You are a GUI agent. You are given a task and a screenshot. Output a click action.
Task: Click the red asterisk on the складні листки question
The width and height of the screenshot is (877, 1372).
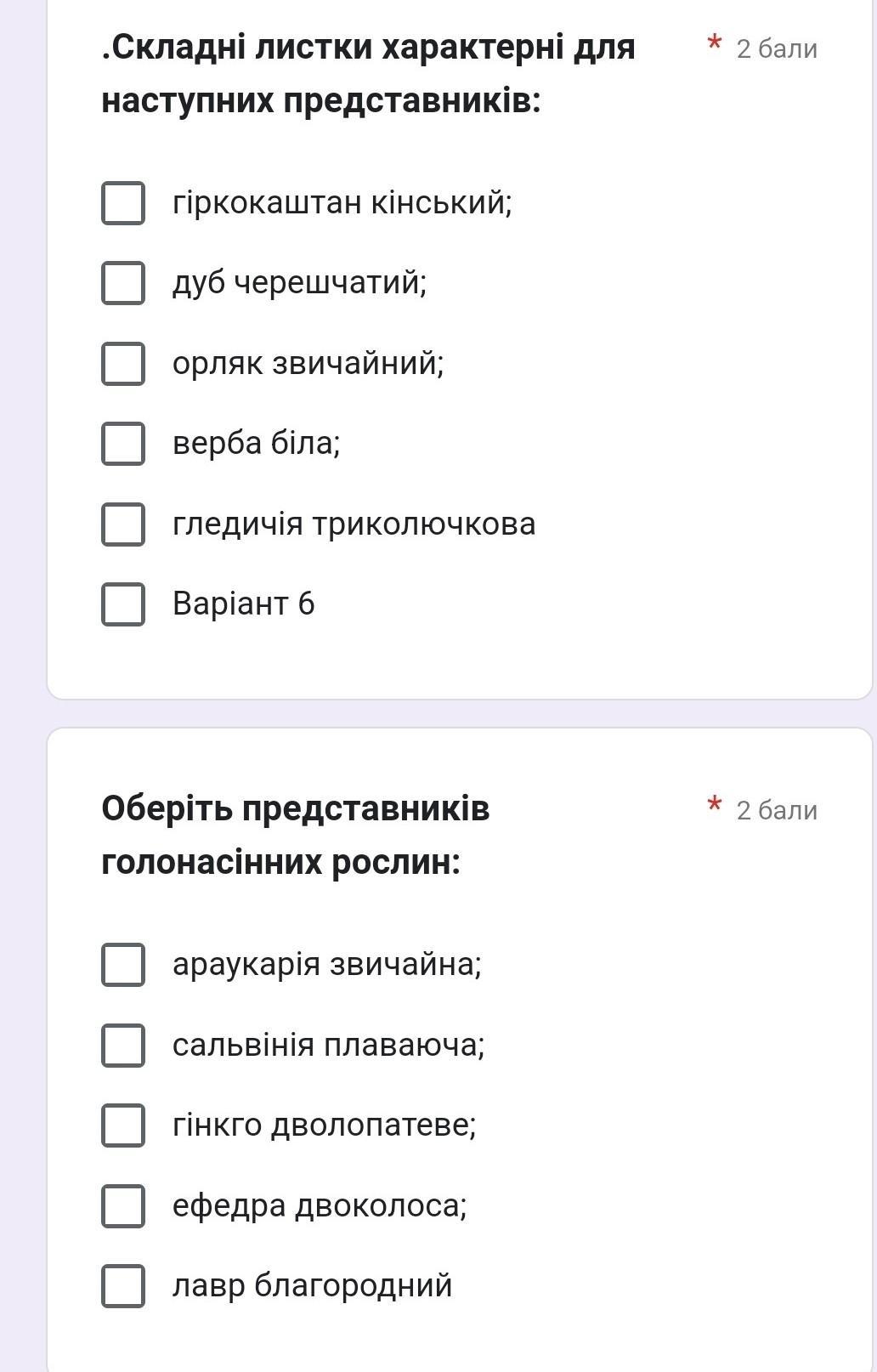(715, 43)
